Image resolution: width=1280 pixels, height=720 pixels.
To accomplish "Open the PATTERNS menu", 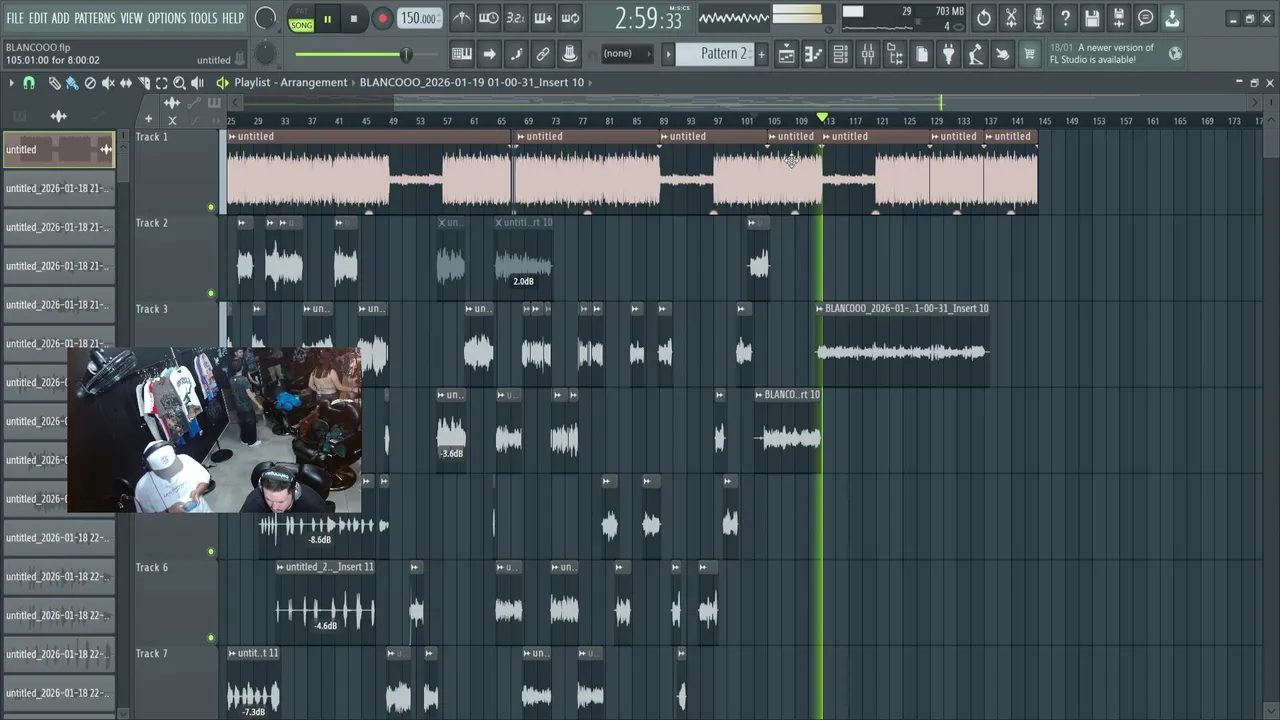I will pyautogui.click(x=95, y=18).
